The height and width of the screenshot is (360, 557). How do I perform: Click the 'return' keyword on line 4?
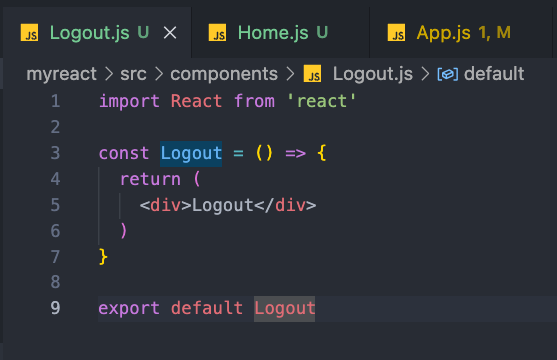click(150, 179)
